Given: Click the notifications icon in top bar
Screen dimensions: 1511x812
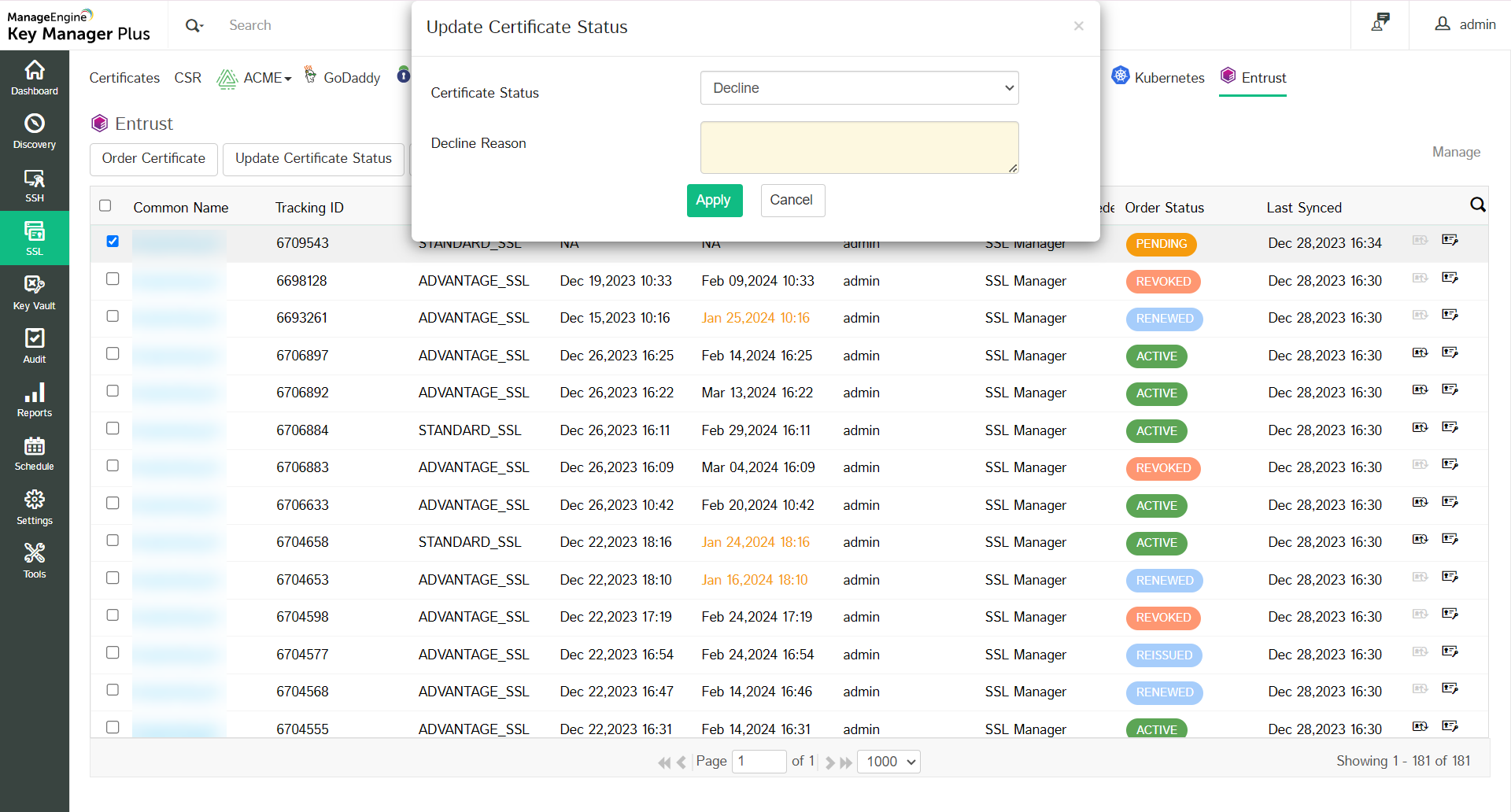Looking at the screenshot, I should pyautogui.click(x=1380, y=23).
